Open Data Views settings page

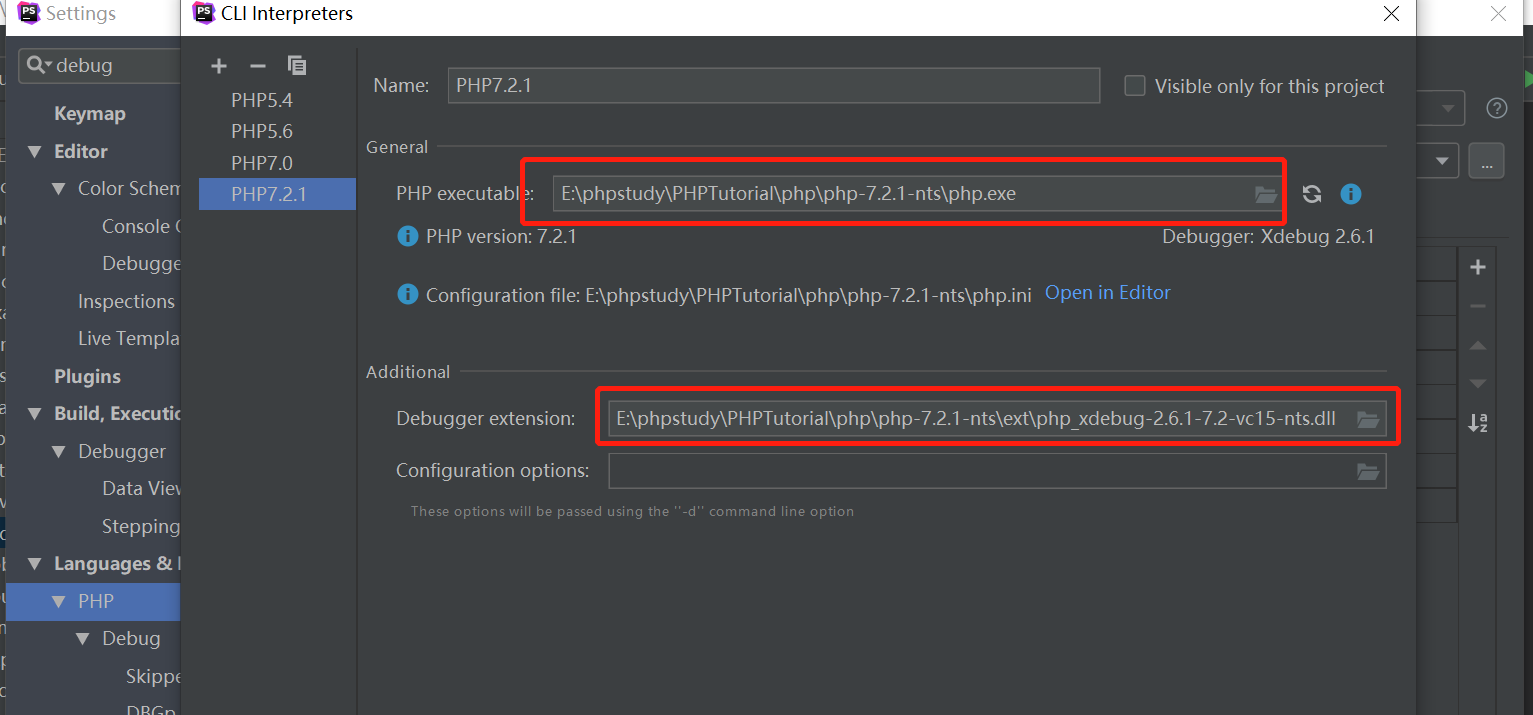click(141, 489)
